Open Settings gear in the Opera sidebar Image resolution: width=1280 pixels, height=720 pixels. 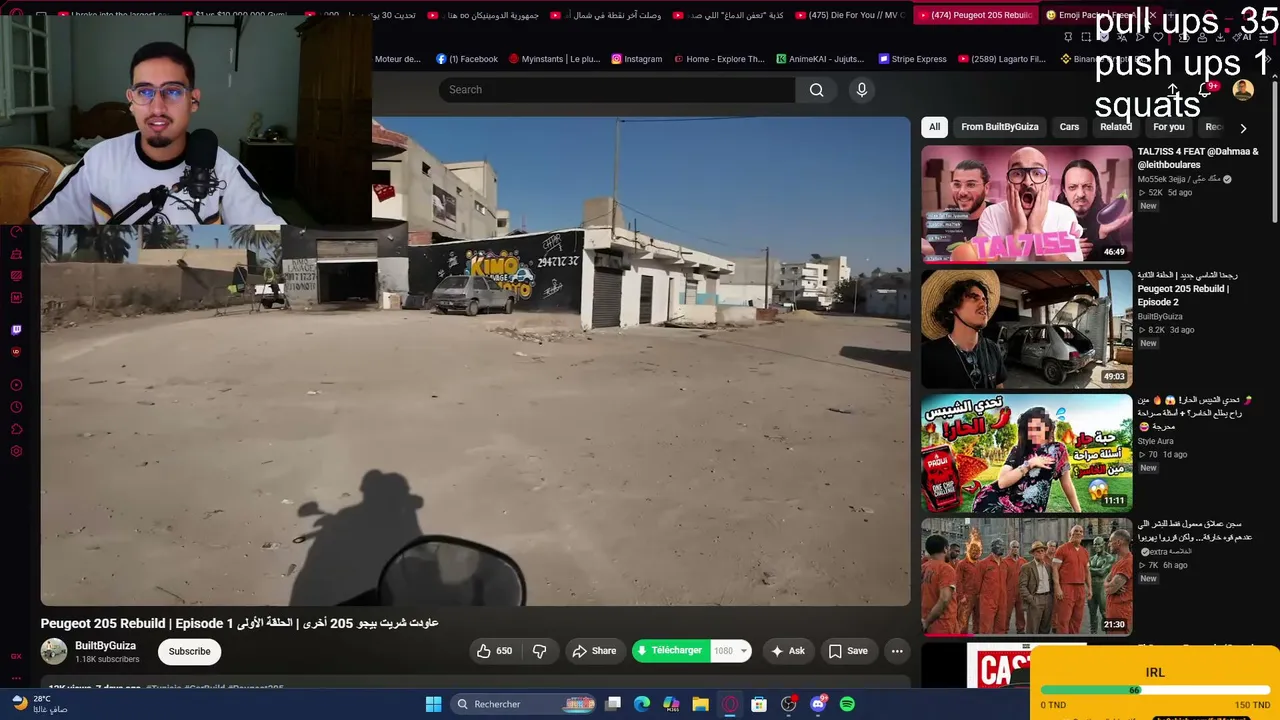coord(16,451)
